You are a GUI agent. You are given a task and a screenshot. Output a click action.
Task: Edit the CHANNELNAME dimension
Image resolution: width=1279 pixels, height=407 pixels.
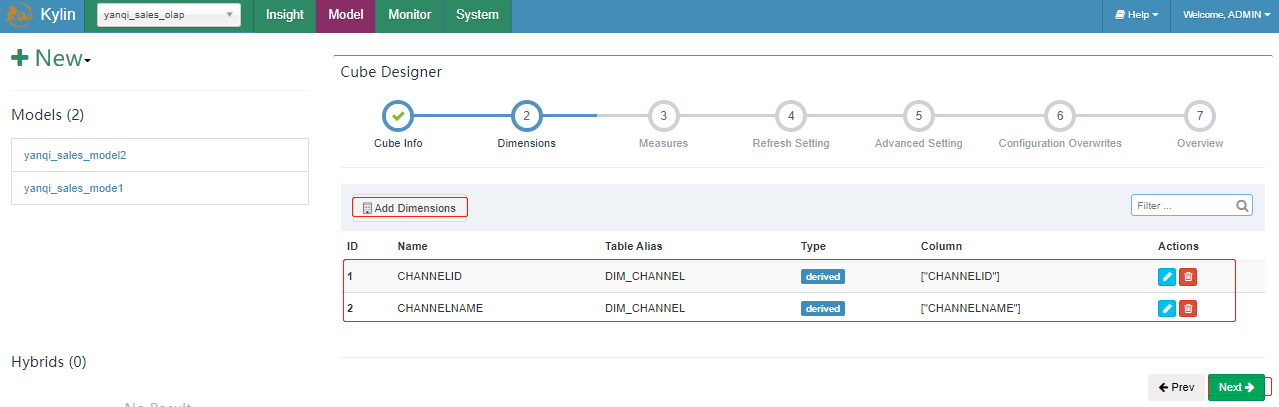coord(1167,308)
